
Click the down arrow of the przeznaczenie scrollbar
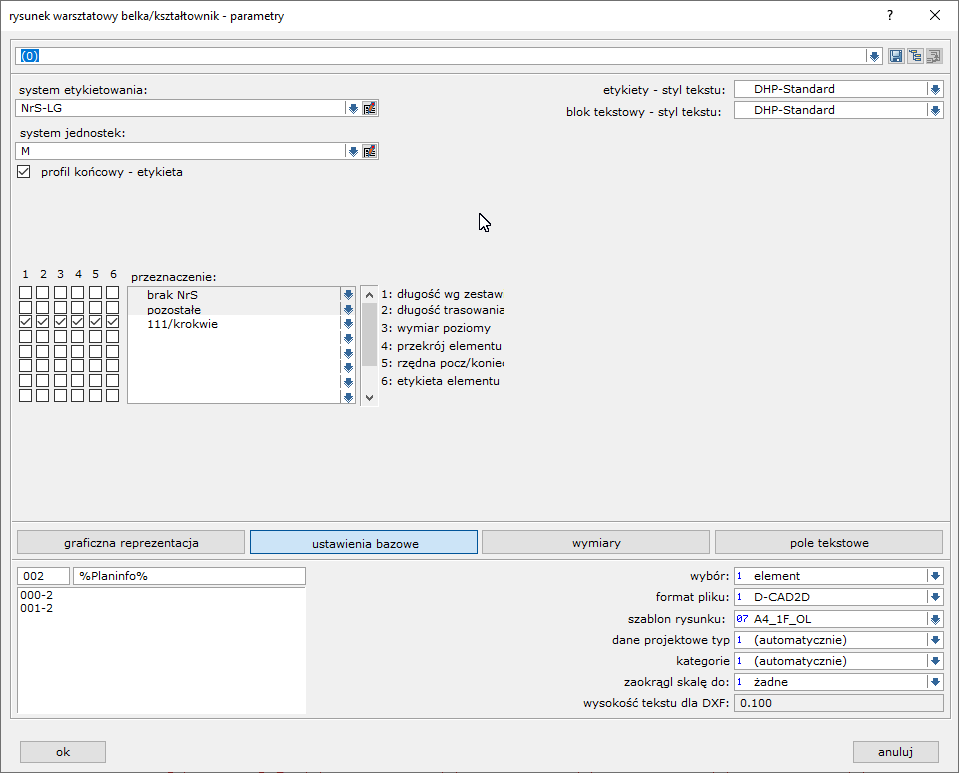(369, 398)
